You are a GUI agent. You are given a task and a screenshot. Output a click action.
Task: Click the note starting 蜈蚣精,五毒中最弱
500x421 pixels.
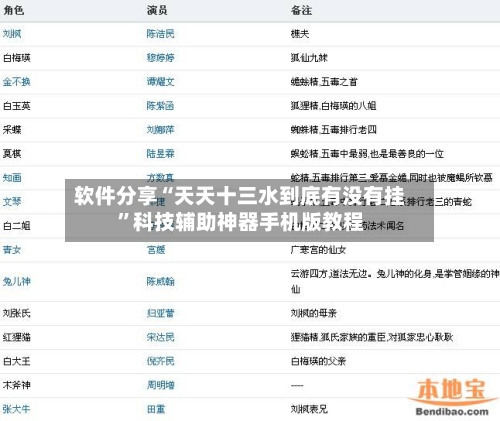pyautogui.click(x=367, y=154)
